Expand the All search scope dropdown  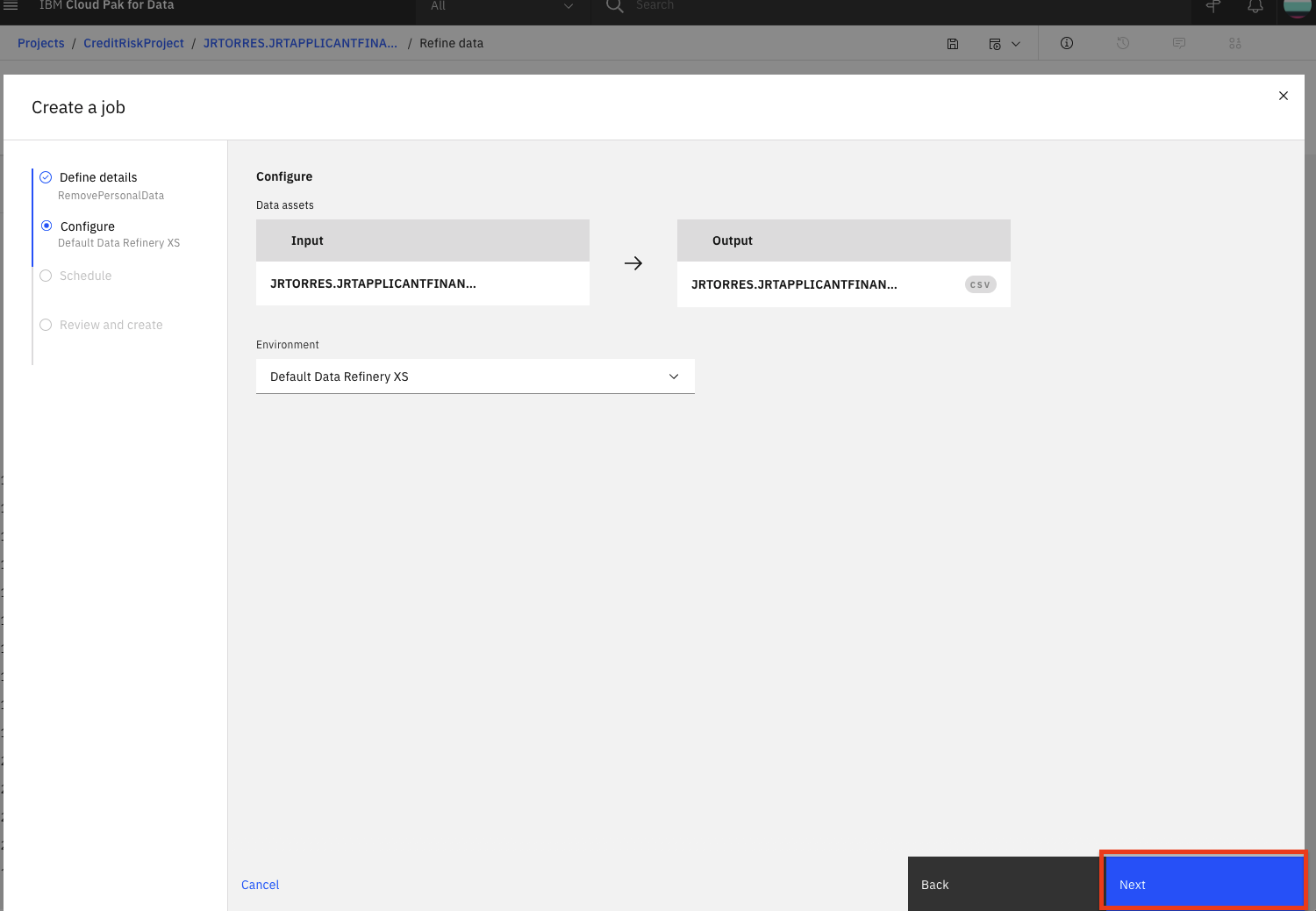tap(502, 6)
